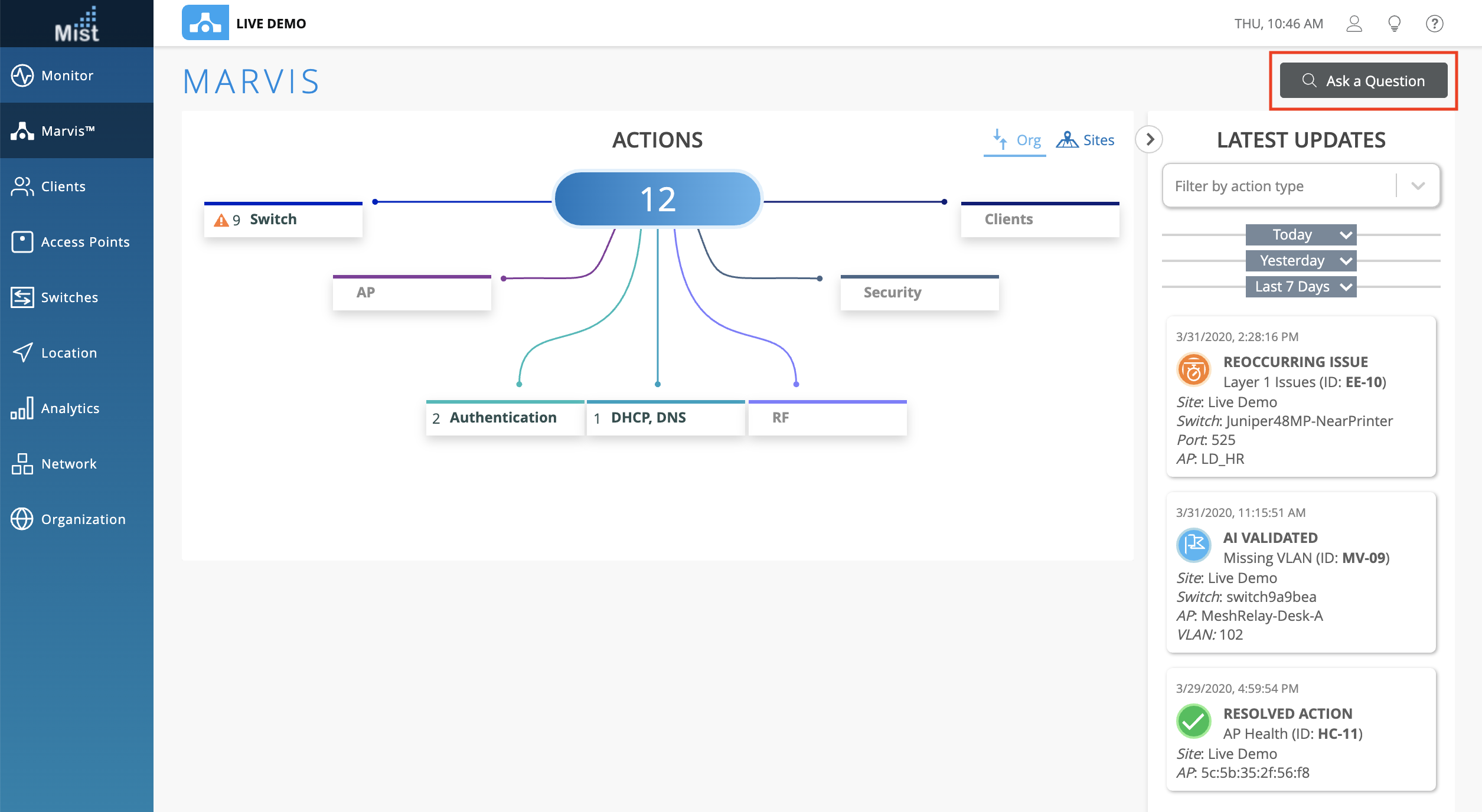The image size is (1482, 812).
Task: Open Switches in the sidebar menu
Action: pyautogui.click(x=69, y=297)
